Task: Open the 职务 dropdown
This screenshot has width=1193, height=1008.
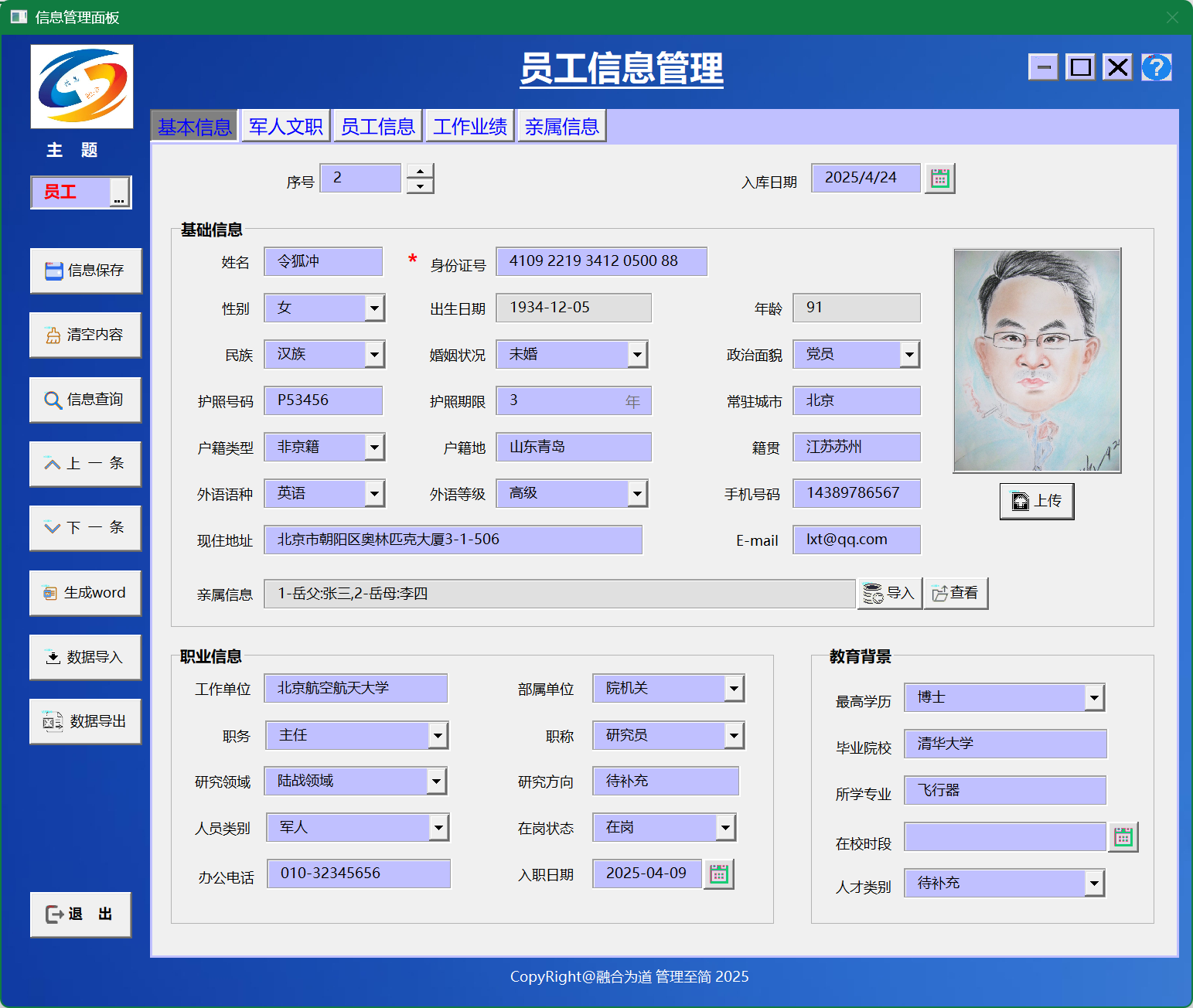Action: (x=438, y=735)
